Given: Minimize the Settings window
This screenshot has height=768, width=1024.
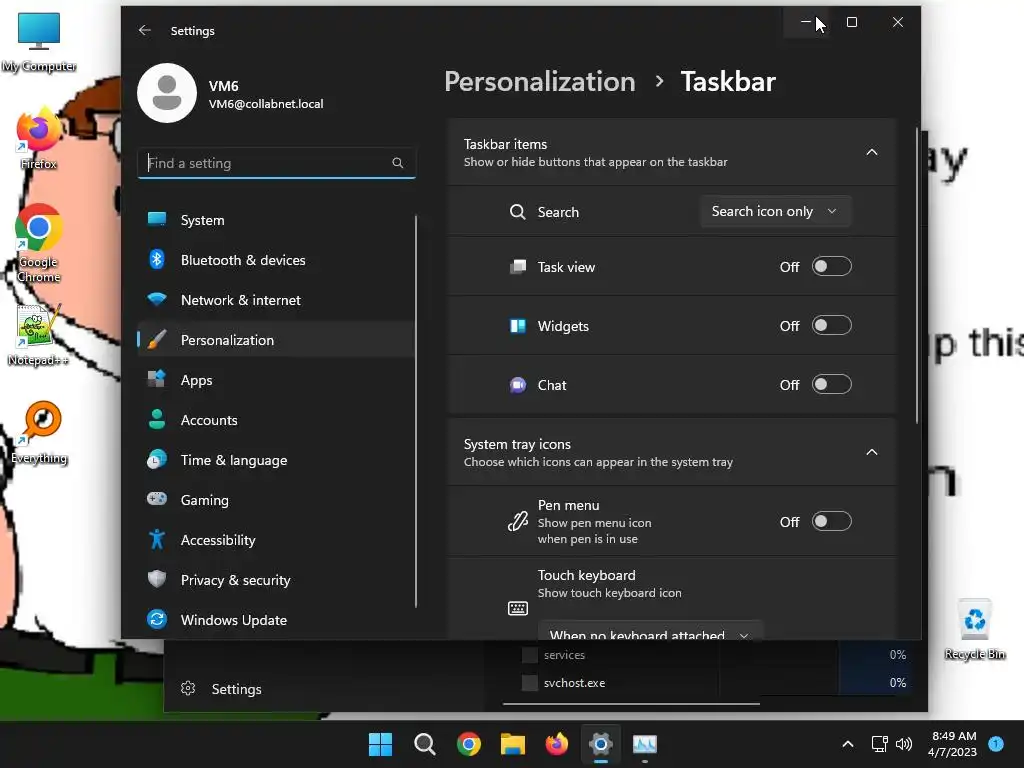Looking at the screenshot, I should click(x=806, y=22).
